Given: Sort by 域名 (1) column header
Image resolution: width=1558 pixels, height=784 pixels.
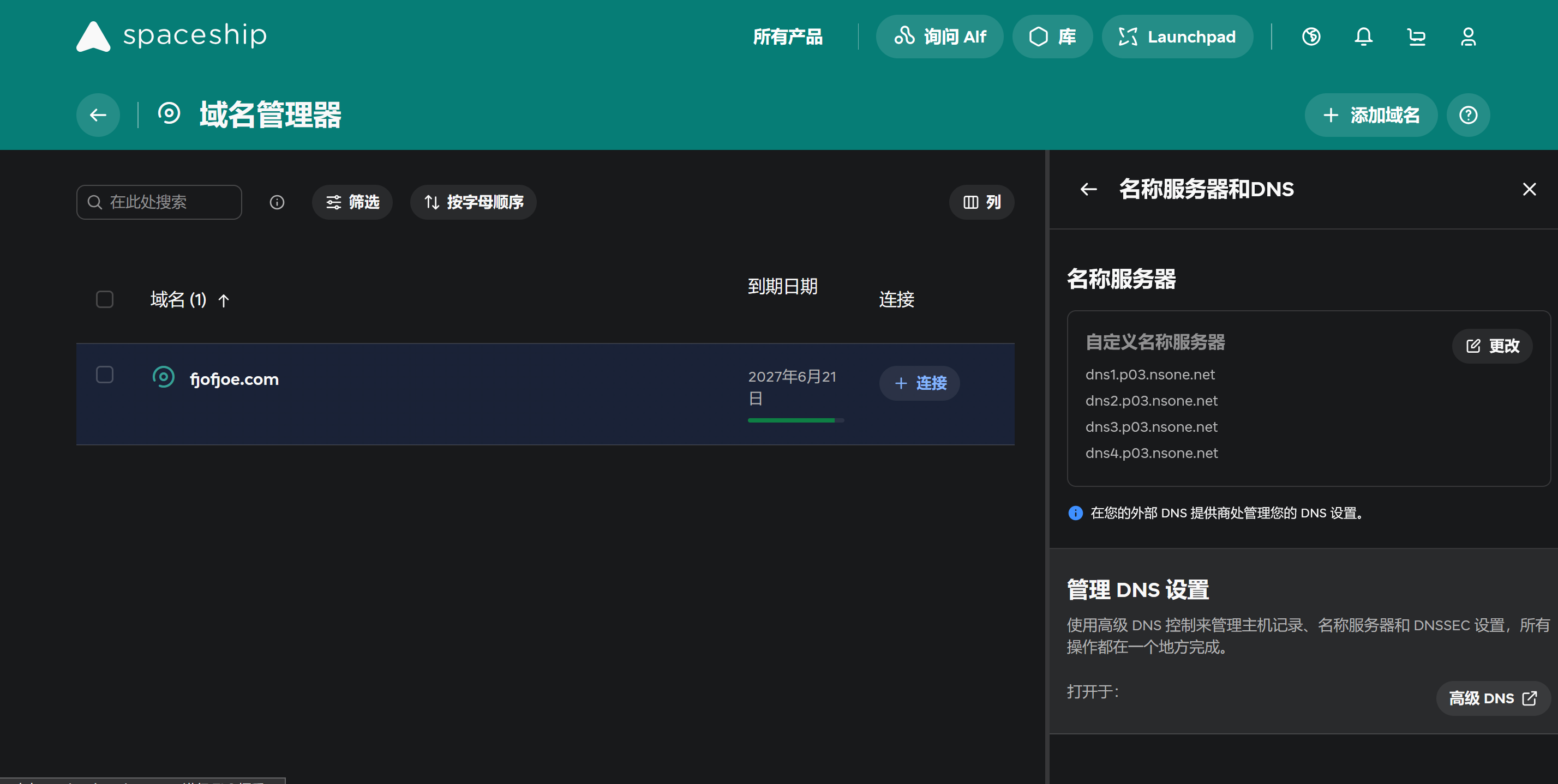Looking at the screenshot, I should tap(178, 299).
